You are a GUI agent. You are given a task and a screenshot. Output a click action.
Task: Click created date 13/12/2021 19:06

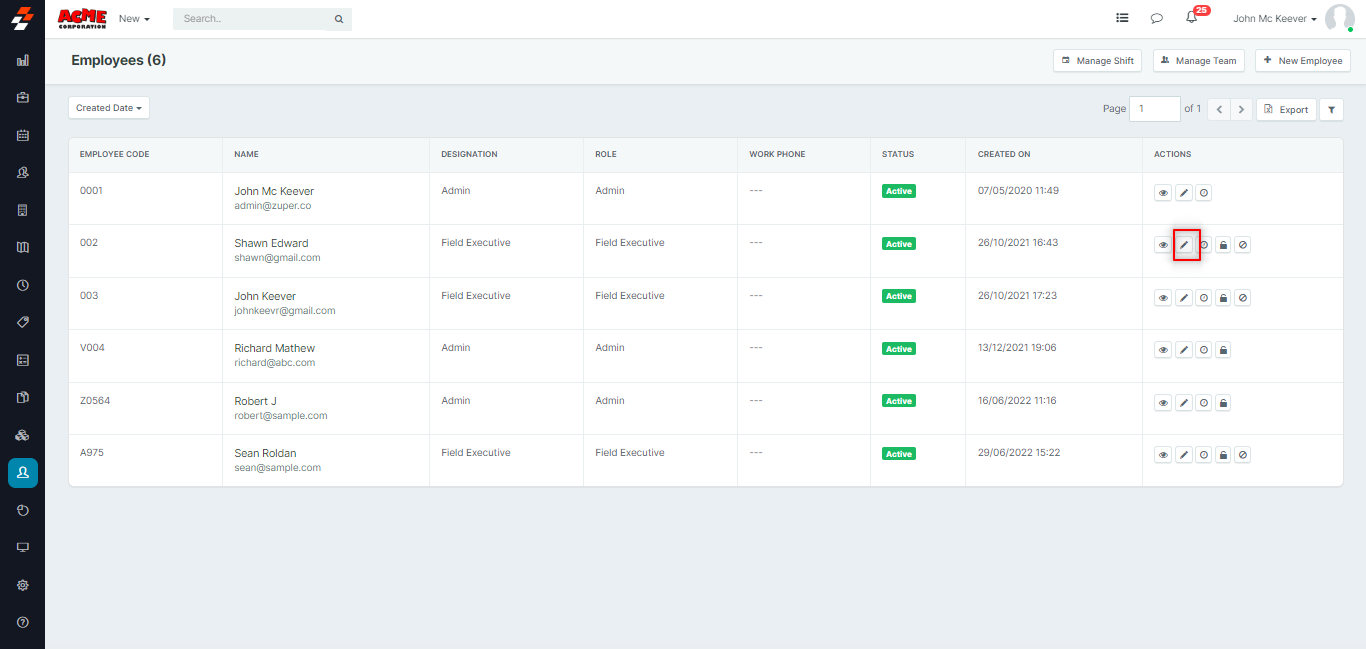tap(1017, 348)
